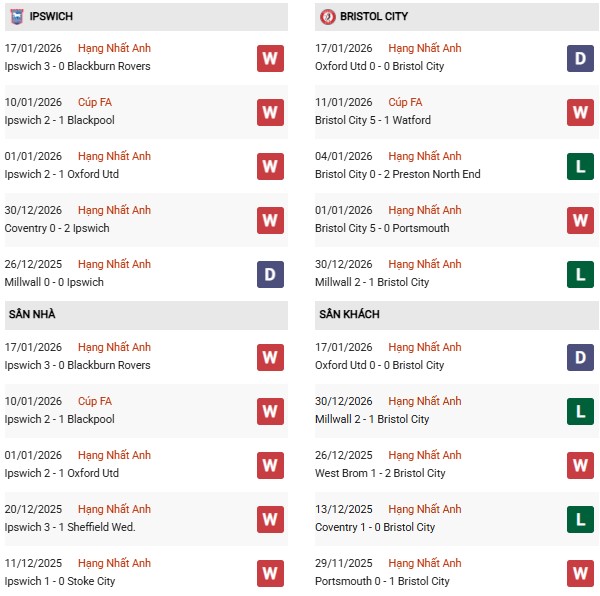
Task: Open Cúp FA link for Bristol City vs Watford
Action: click(x=405, y=102)
